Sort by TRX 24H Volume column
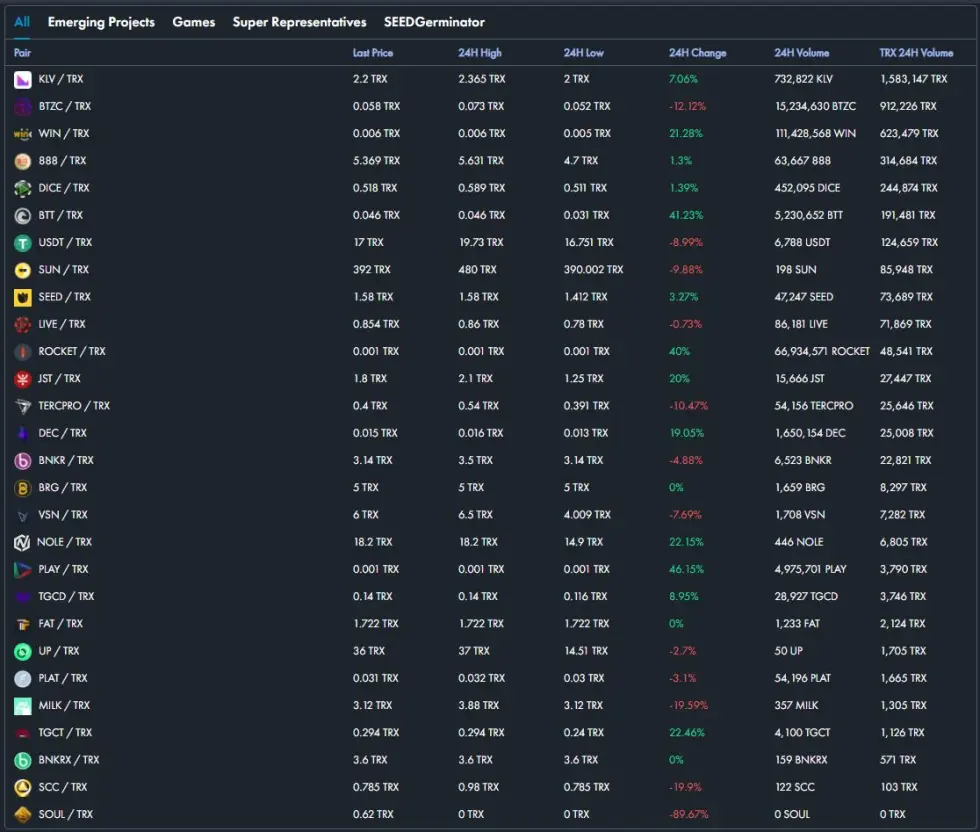980x832 pixels. (916, 53)
